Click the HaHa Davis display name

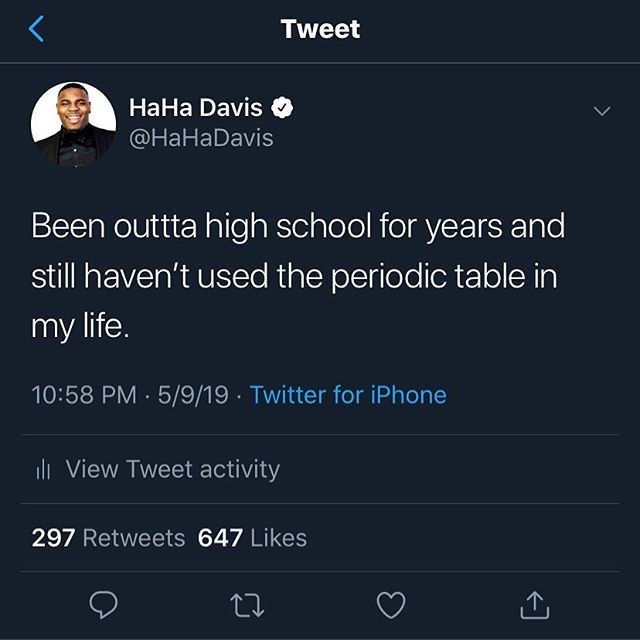pos(194,108)
